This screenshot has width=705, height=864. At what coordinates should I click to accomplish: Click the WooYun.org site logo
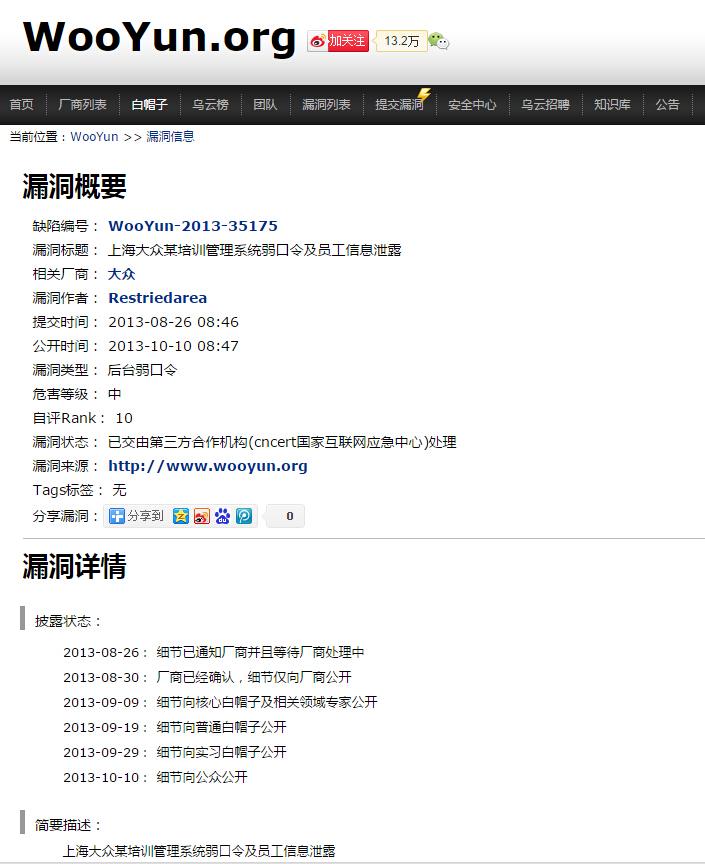160,37
